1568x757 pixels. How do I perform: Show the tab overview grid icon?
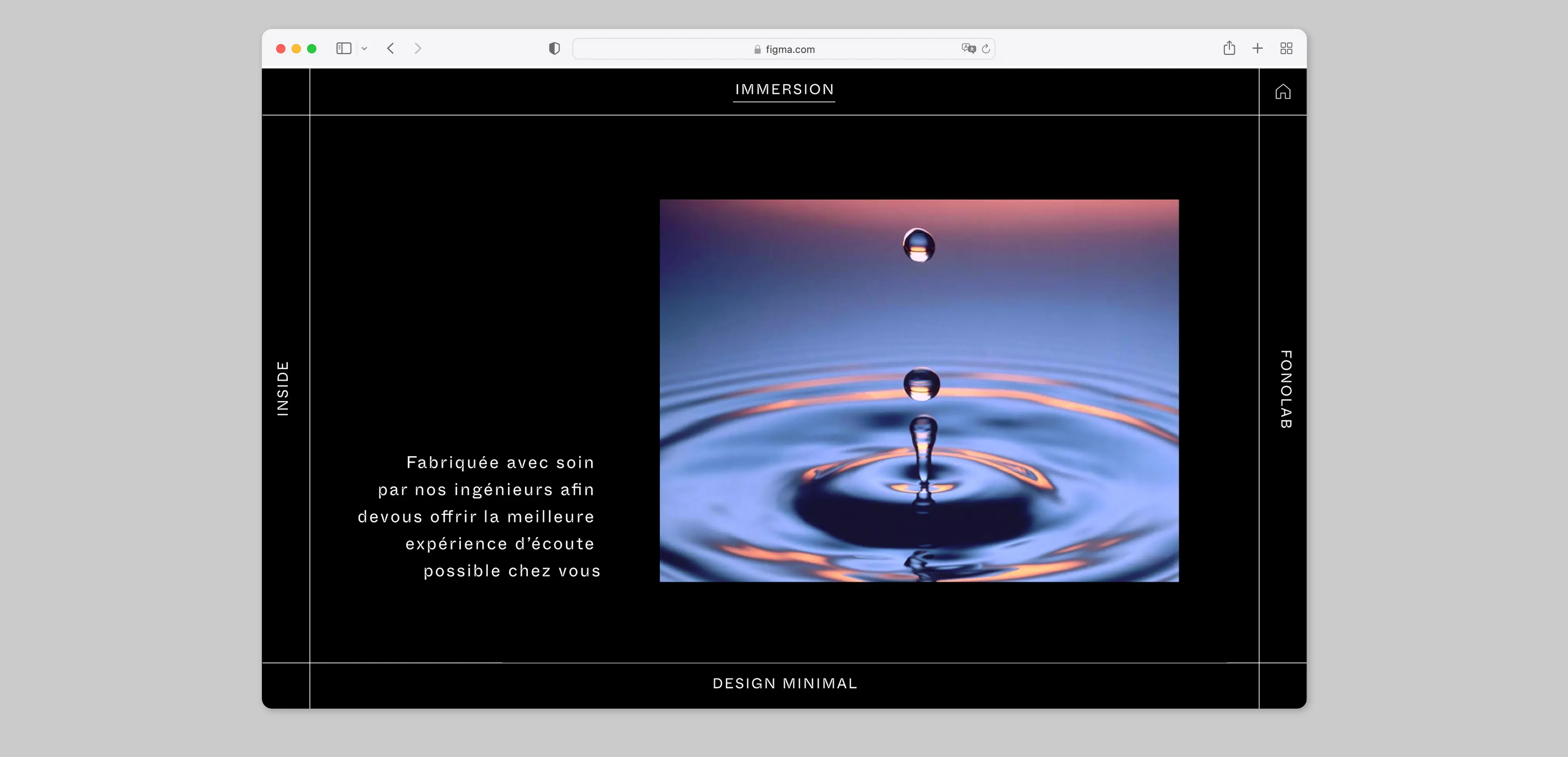tap(1286, 49)
